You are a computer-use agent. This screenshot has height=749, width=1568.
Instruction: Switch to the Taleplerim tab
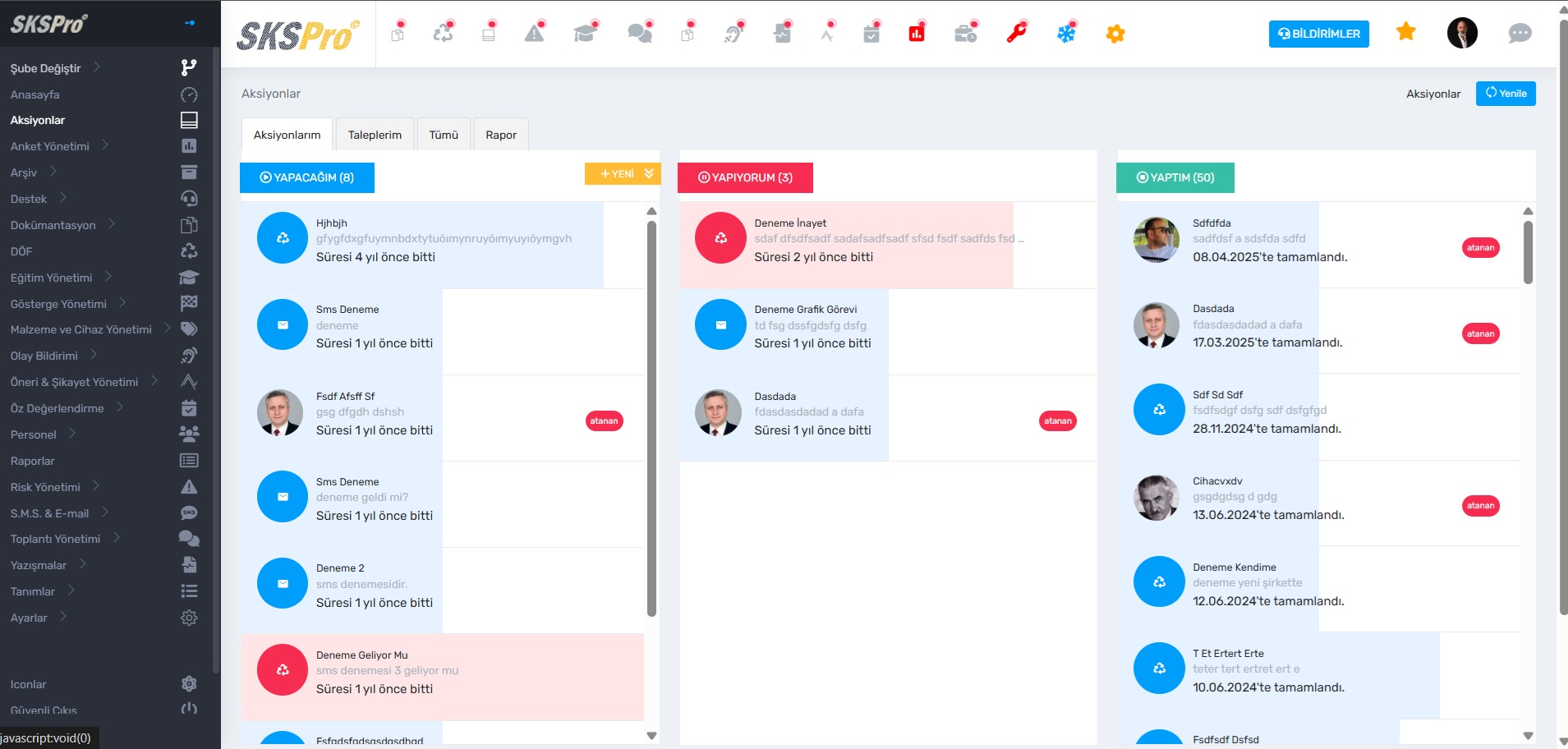[375, 135]
